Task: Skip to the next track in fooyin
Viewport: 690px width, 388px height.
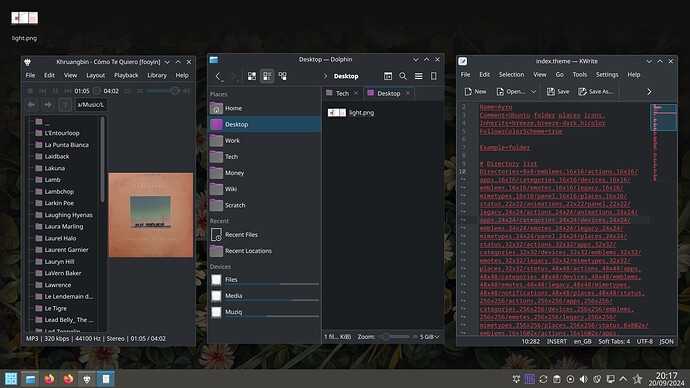Action: (x=68, y=91)
